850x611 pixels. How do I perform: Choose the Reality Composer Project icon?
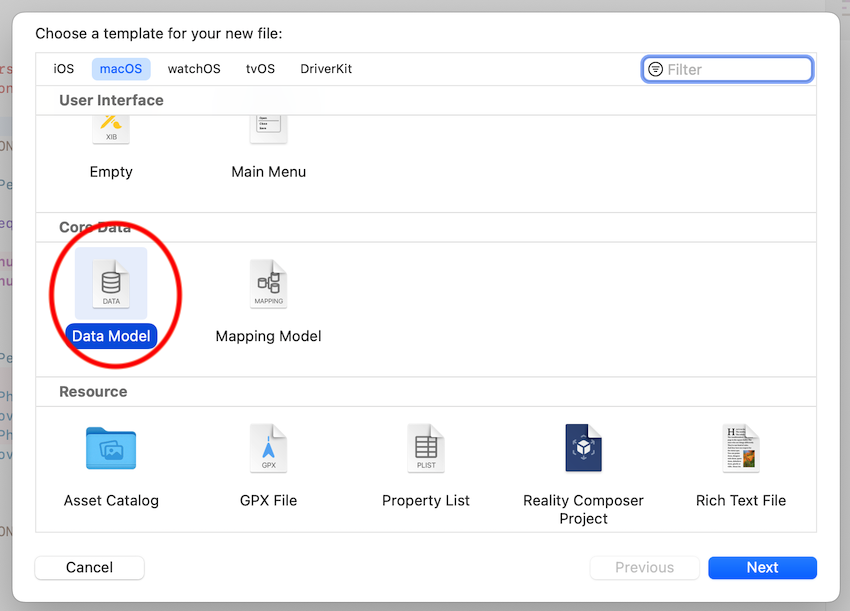(583, 448)
